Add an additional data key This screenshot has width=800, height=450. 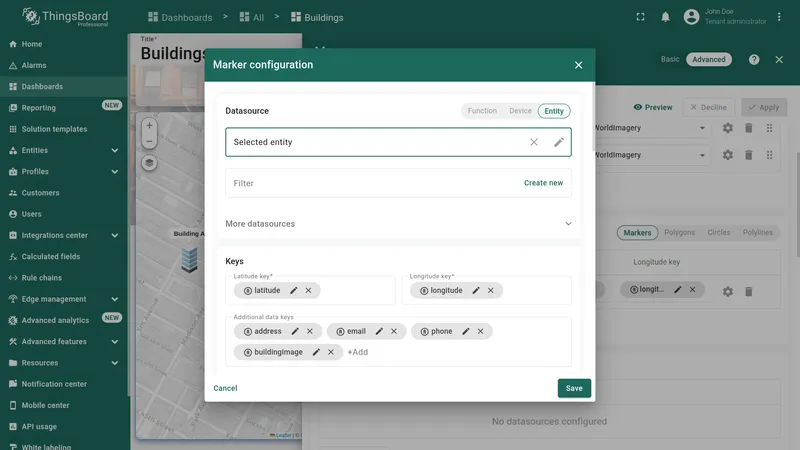coord(358,352)
